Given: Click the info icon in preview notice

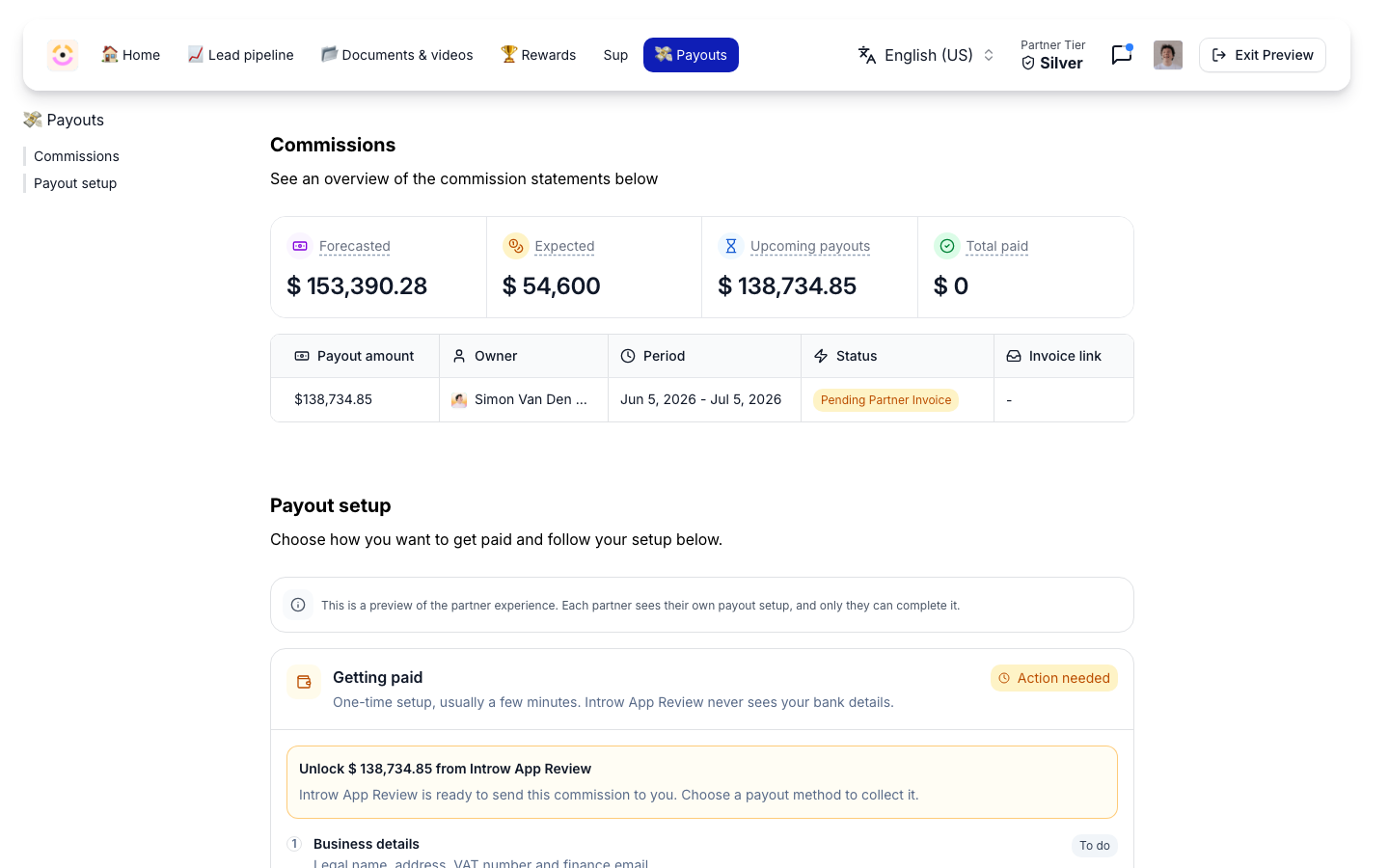Looking at the screenshot, I should coord(298,605).
